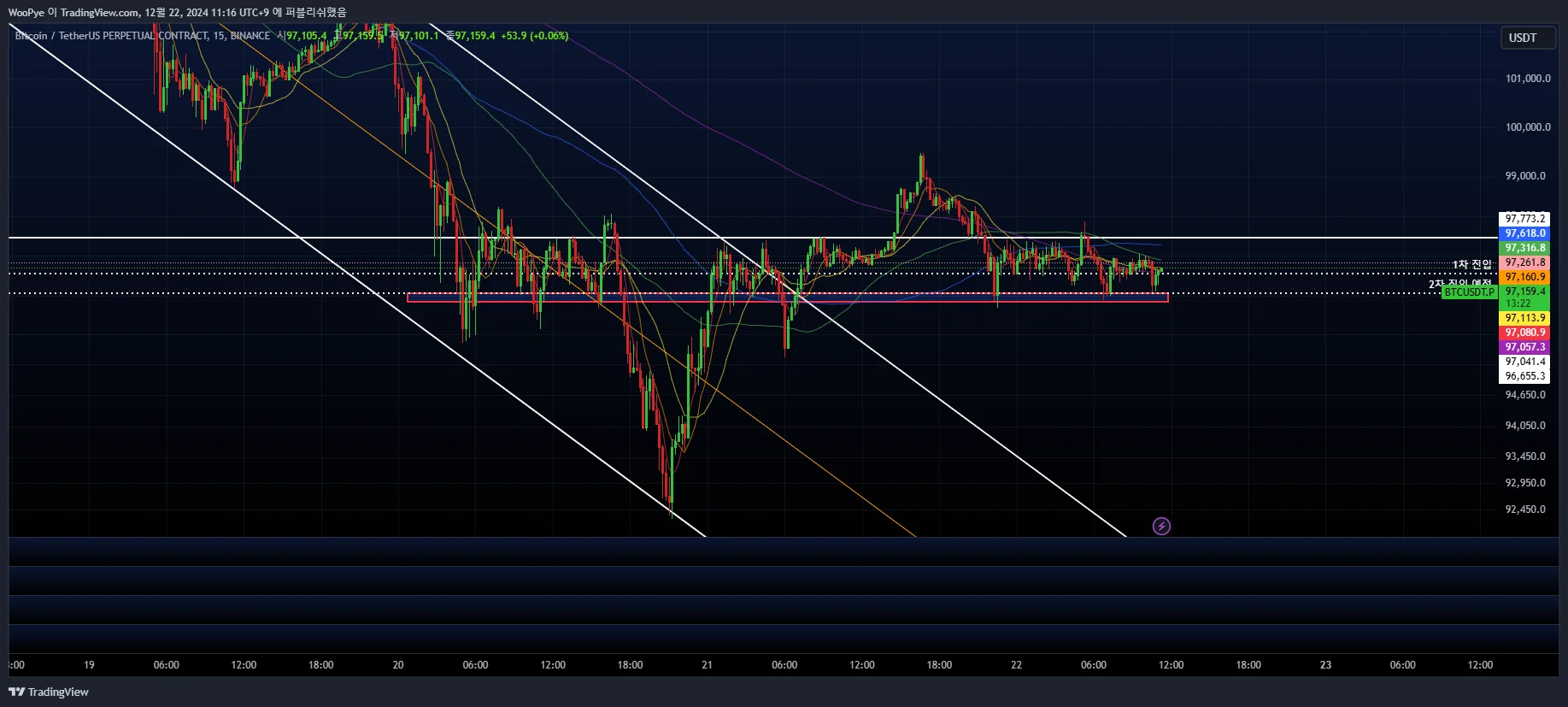The height and width of the screenshot is (707, 1568).
Task: Click date 20 on the time axis
Action: (397, 665)
